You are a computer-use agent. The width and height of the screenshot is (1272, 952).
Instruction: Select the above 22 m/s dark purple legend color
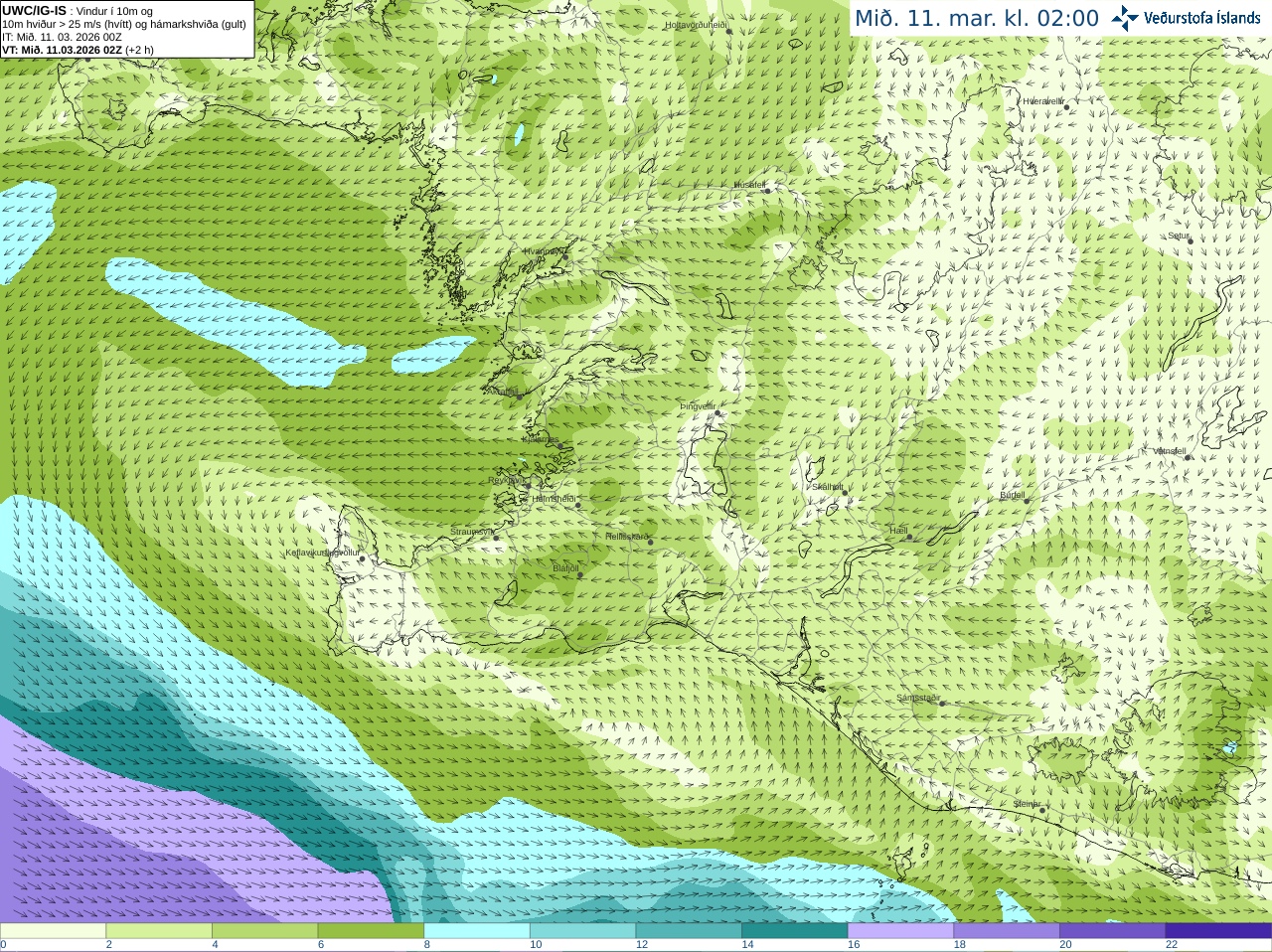1218,931
